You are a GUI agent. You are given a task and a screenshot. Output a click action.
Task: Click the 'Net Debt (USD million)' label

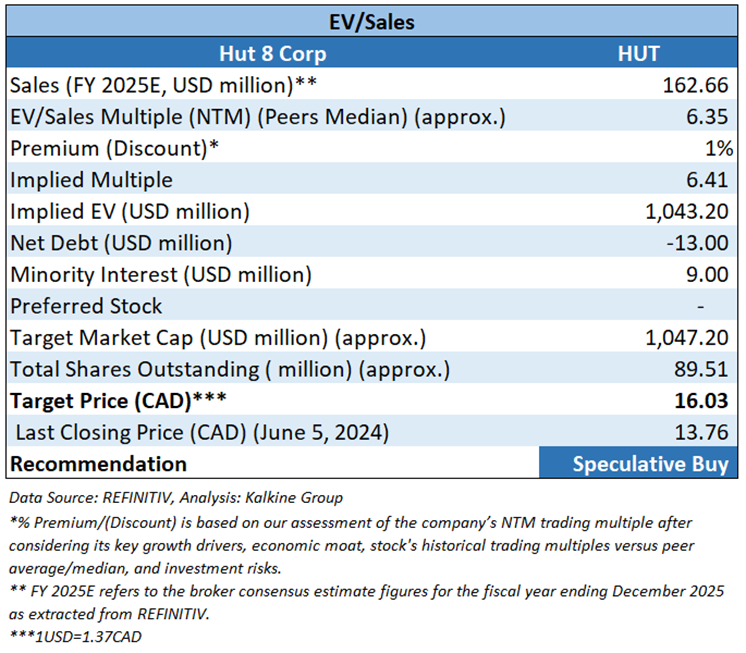121,244
